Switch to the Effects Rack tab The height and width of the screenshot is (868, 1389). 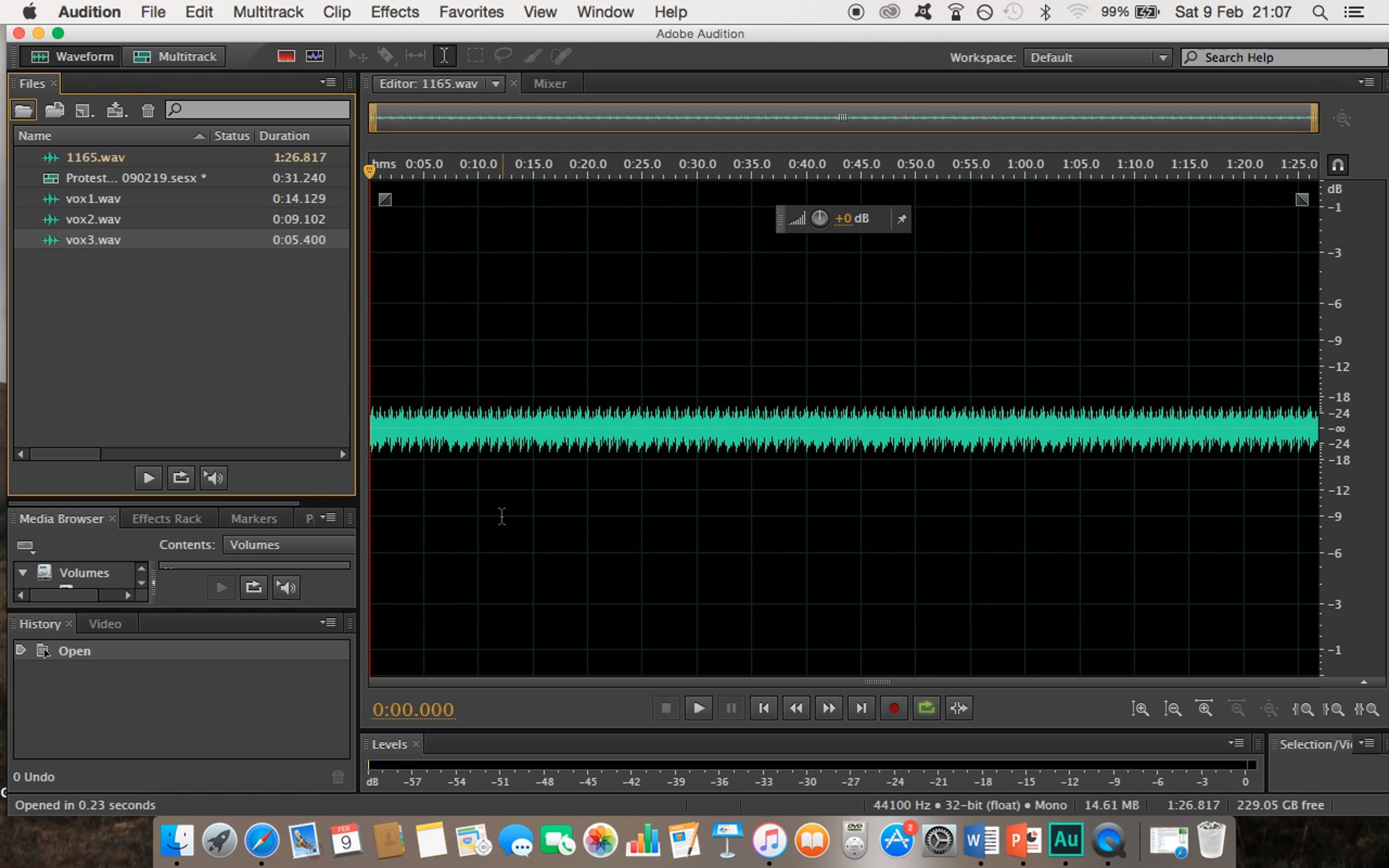point(167,518)
